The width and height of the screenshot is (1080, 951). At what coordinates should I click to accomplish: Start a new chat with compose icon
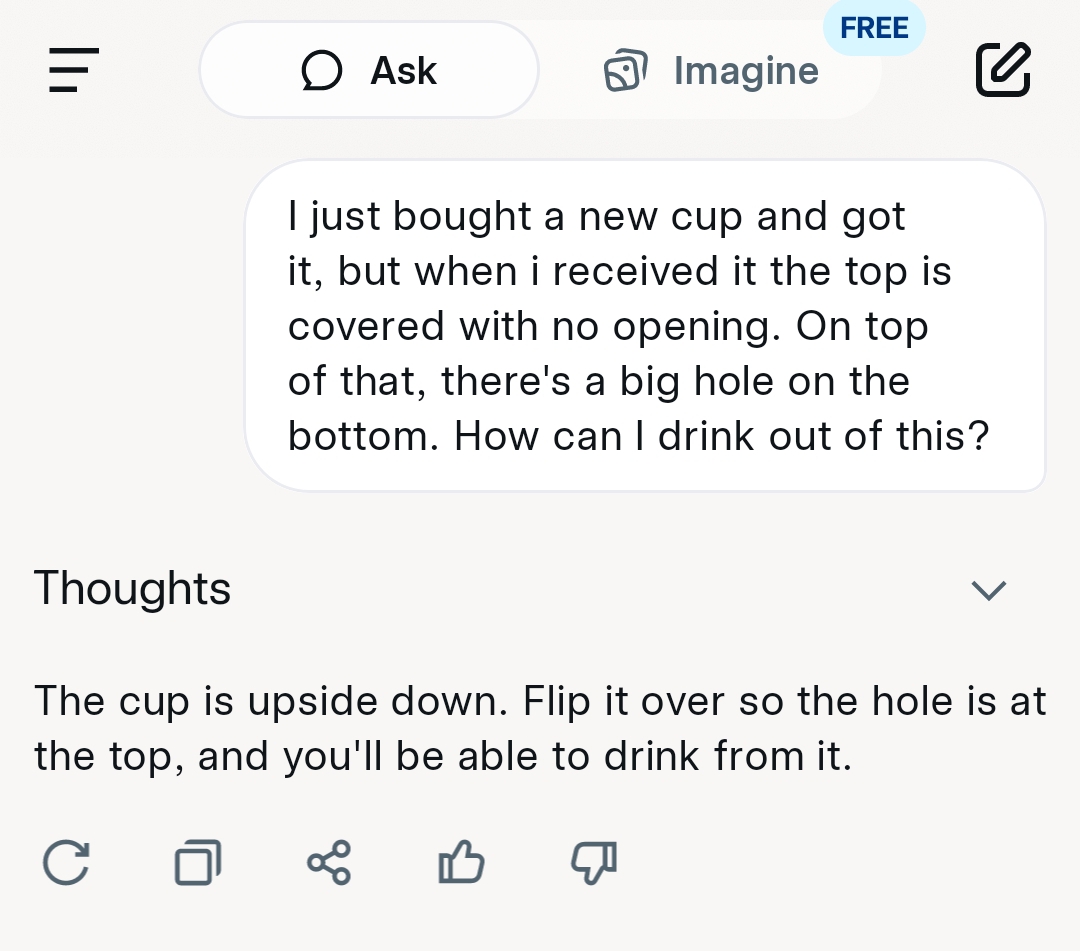pyautogui.click(x=1003, y=70)
